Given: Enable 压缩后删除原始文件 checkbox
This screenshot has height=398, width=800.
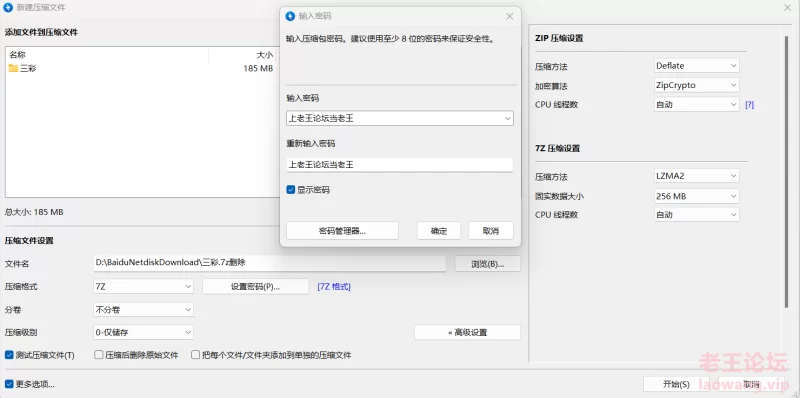Looking at the screenshot, I should point(99,355).
